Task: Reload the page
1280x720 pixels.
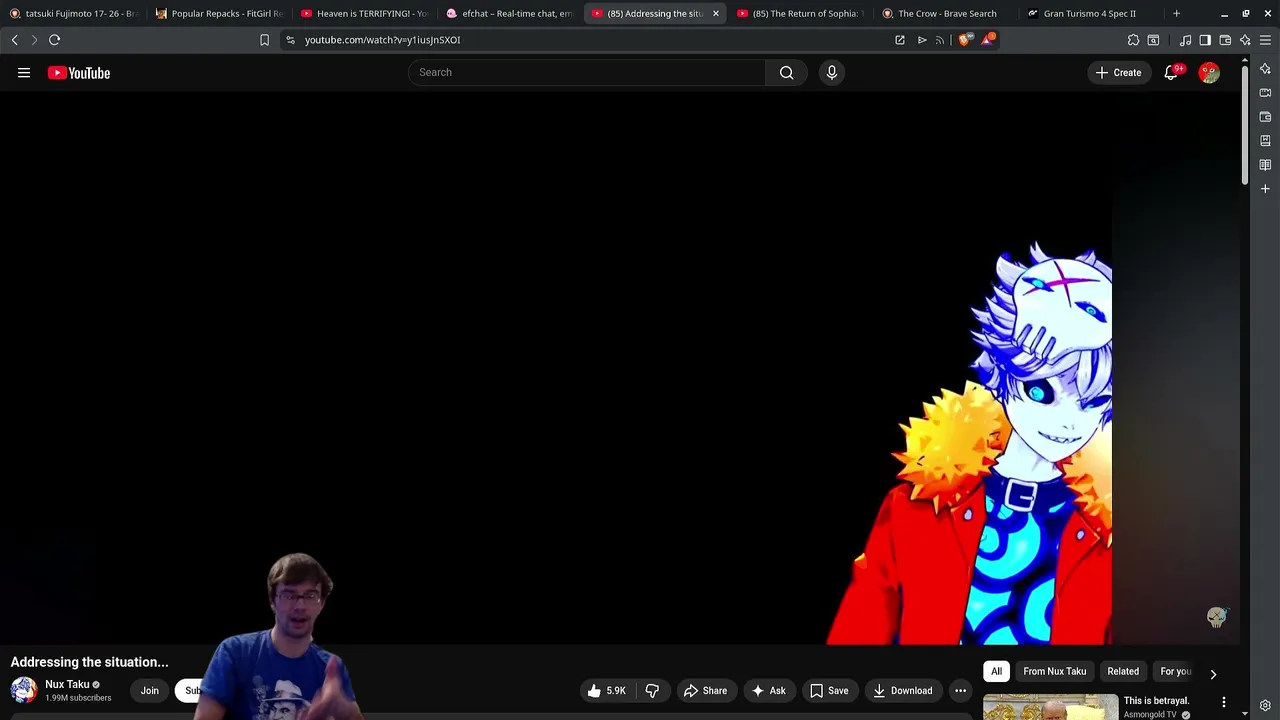Action: 54,40
